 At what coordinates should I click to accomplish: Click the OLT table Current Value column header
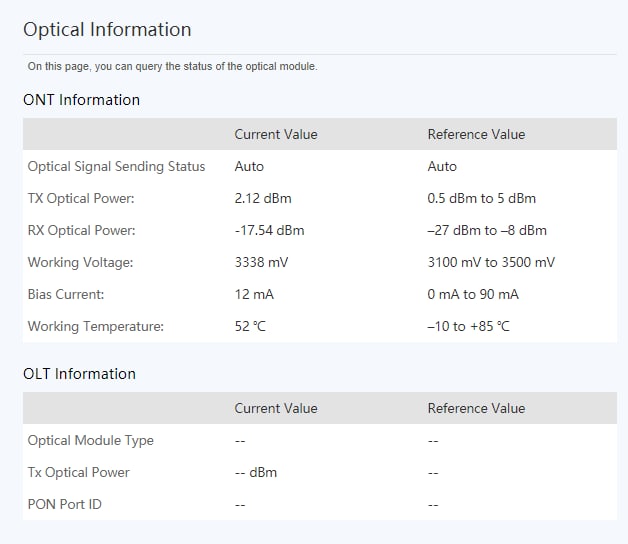click(276, 408)
